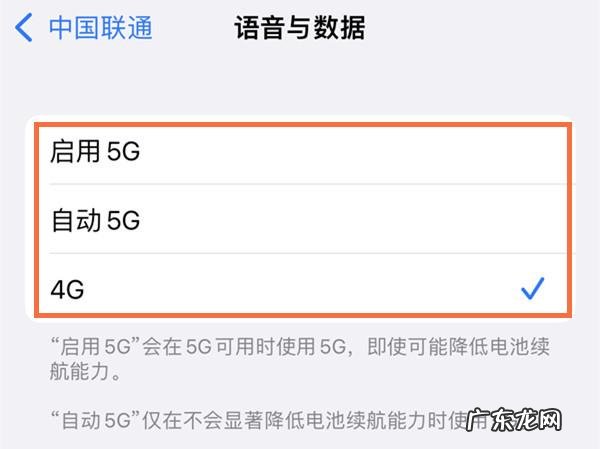600x449 pixels.
Task: Click the blue checkmark beside 4G
Action: coord(532,289)
